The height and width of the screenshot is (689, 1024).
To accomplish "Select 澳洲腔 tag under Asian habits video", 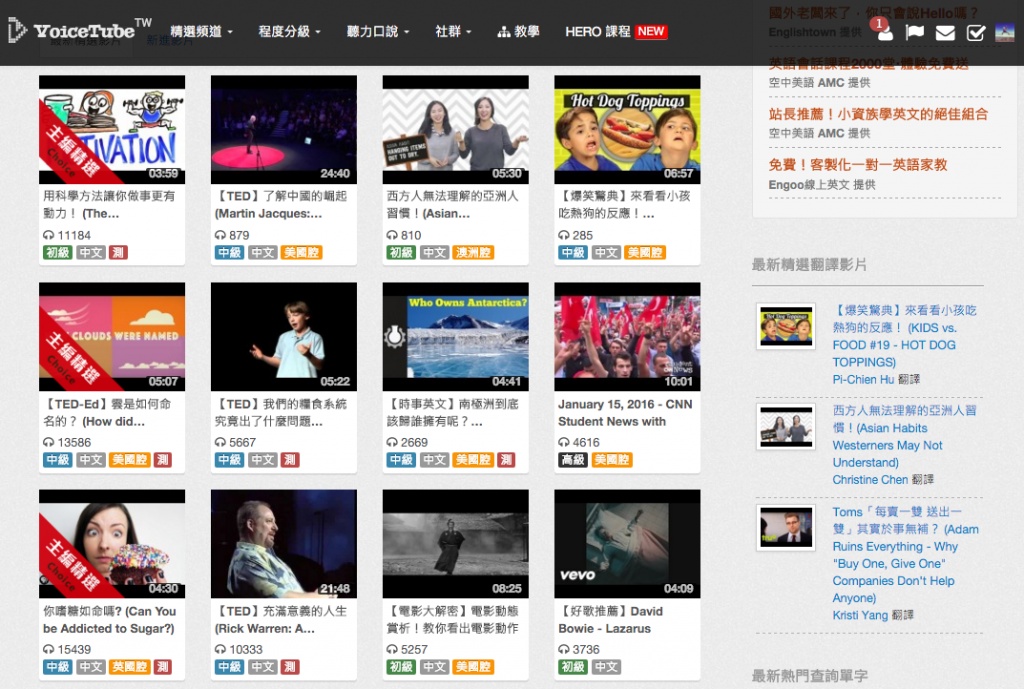I will 473,253.
